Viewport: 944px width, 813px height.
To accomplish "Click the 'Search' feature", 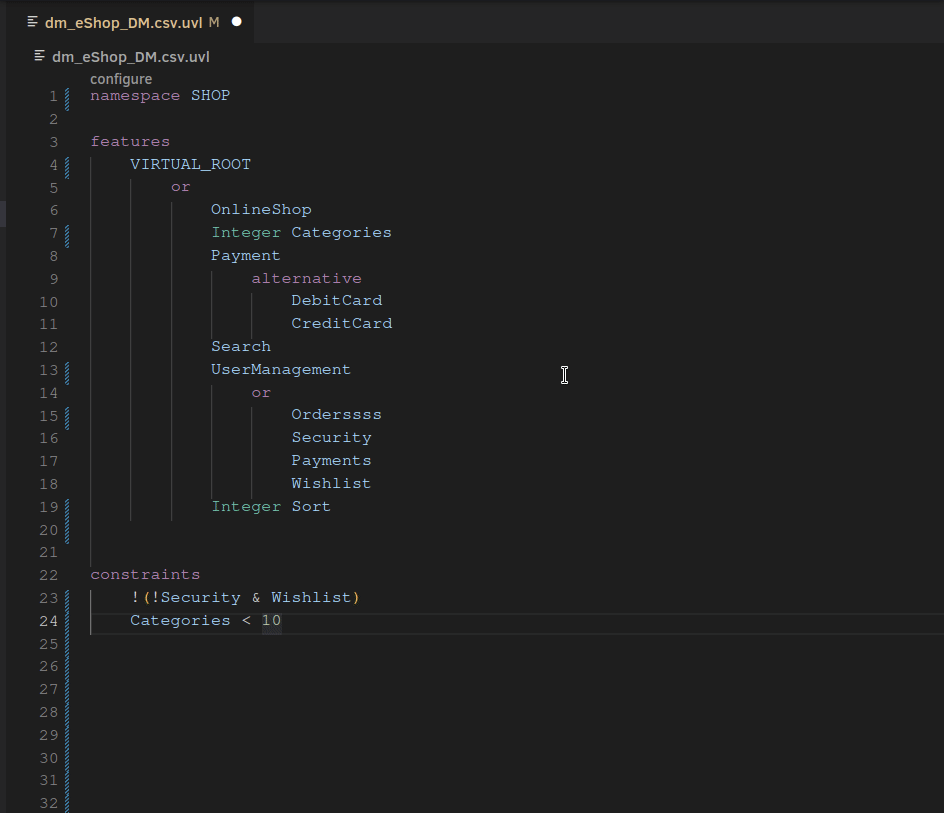I will coord(241,346).
